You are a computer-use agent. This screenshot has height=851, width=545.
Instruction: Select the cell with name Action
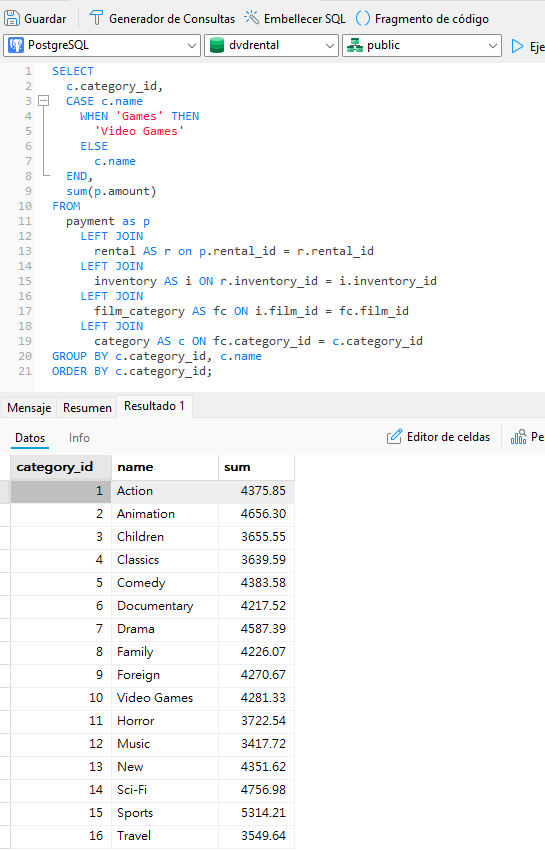pyautogui.click(x=164, y=491)
